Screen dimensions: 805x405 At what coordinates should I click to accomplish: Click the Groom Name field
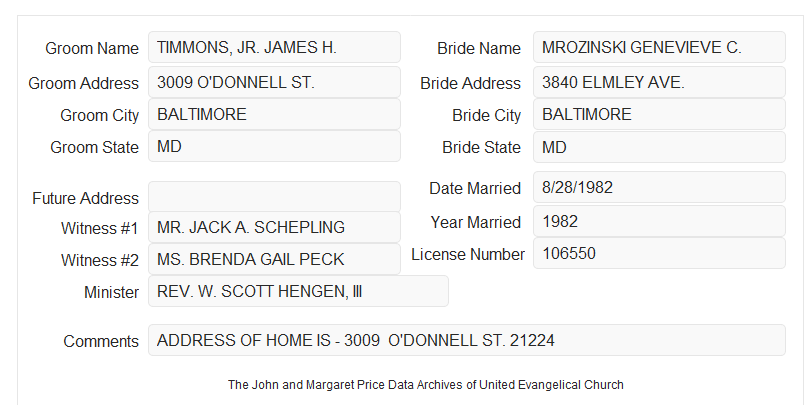pyautogui.click(x=274, y=47)
